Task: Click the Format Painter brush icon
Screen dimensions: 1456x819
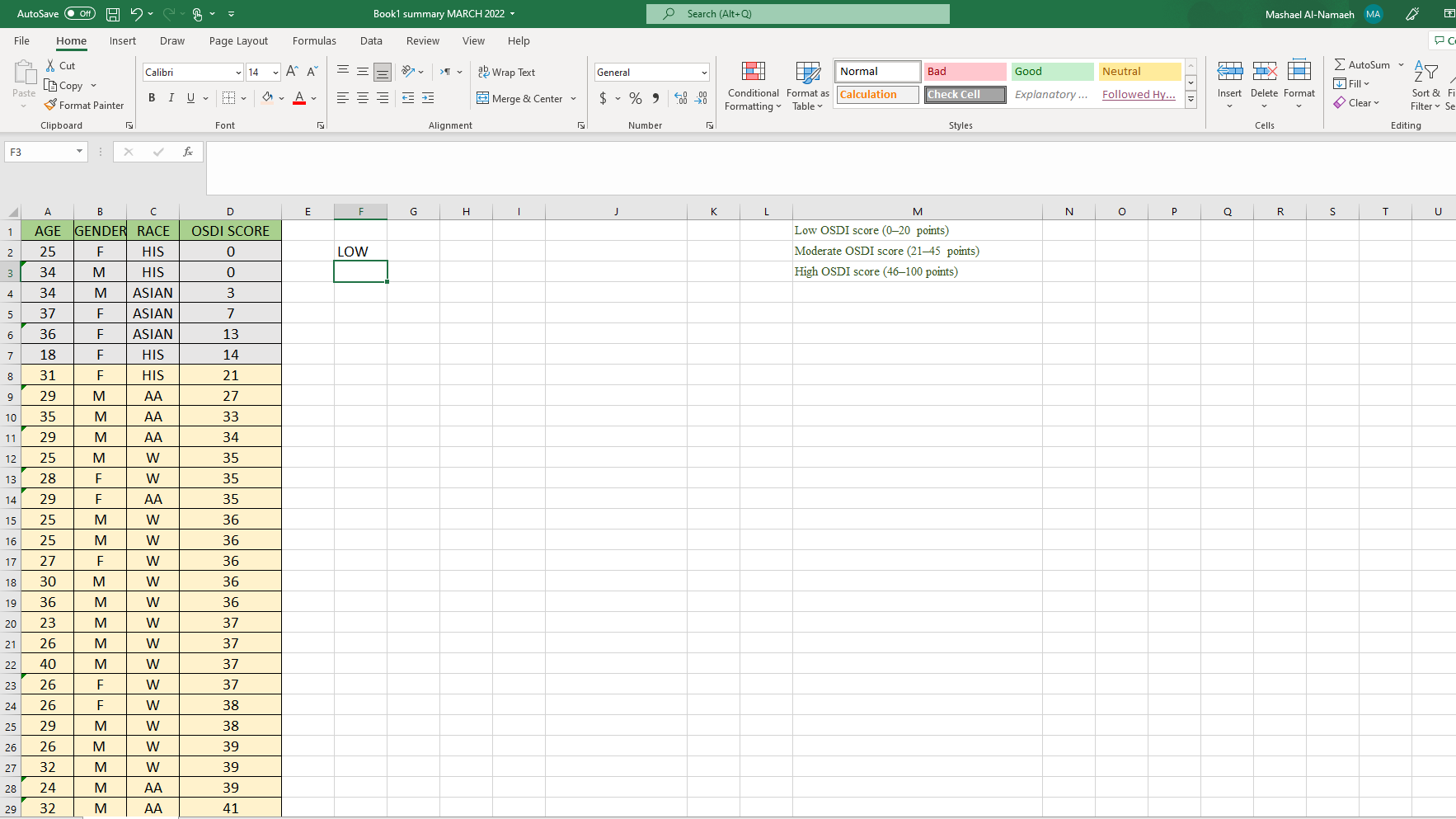Action: coord(51,106)
